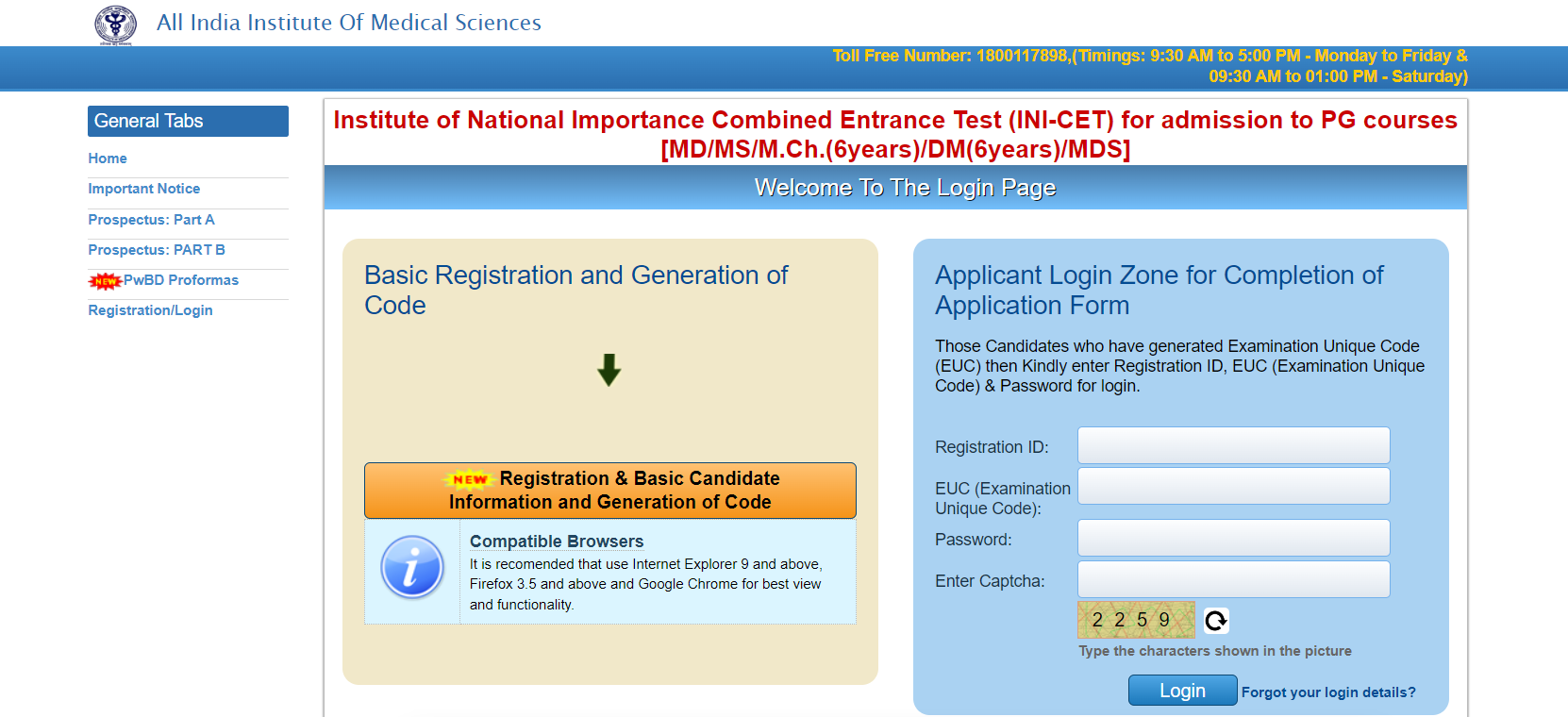Click Forgot your login details link
This screenshot has width=1568, height=717.
[1328, 692]
